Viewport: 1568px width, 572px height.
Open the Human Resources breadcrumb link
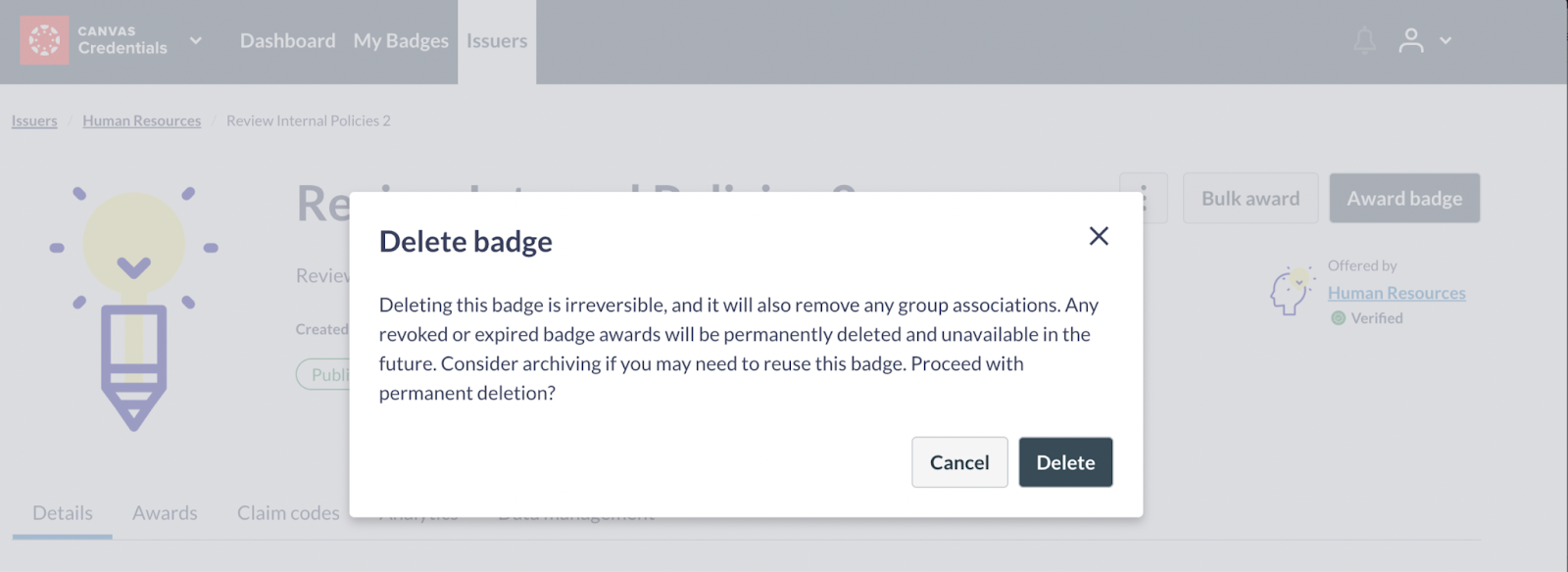141,121
